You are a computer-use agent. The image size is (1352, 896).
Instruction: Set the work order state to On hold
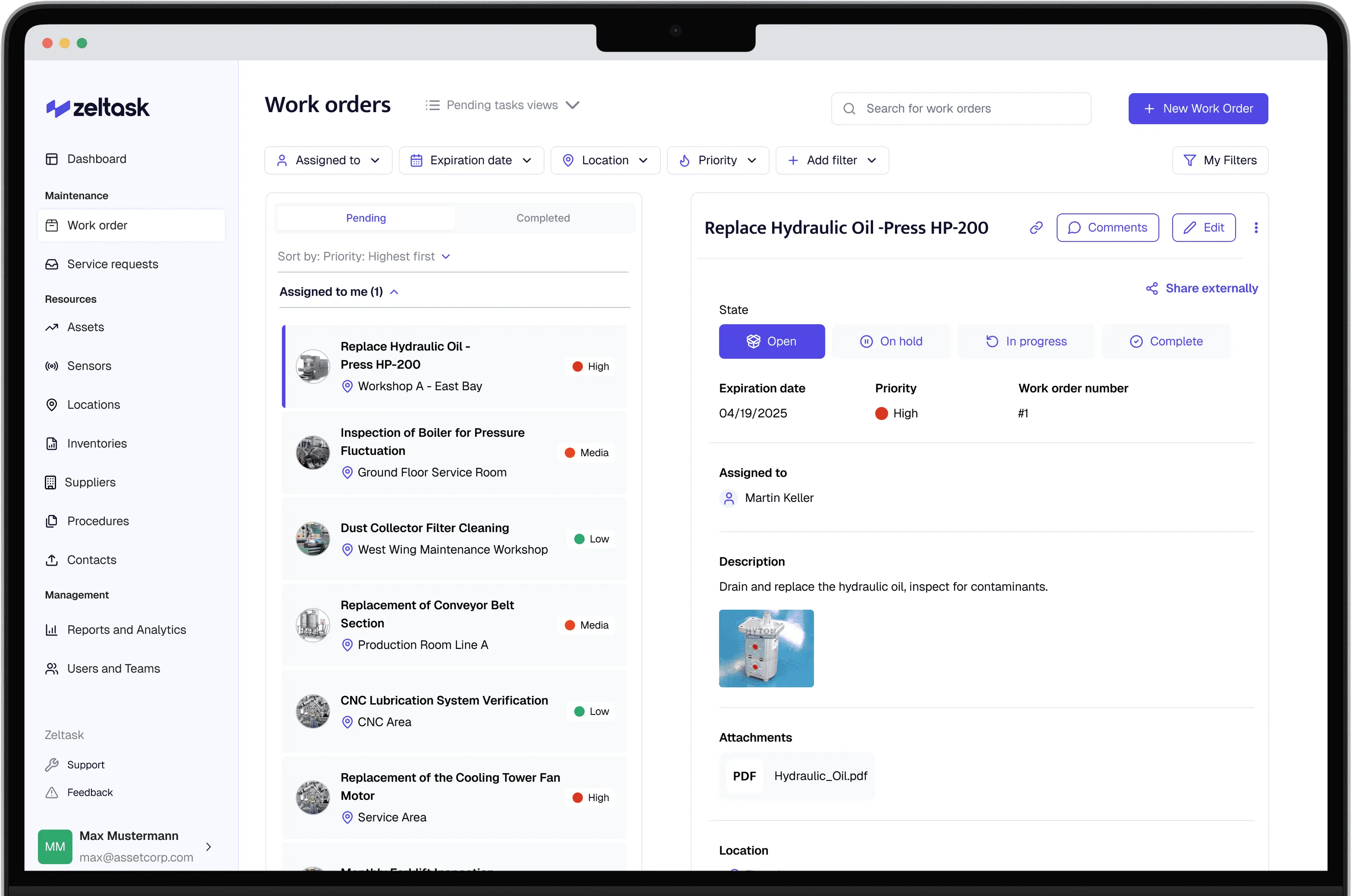pyautogui.click(x=892, y=341)
